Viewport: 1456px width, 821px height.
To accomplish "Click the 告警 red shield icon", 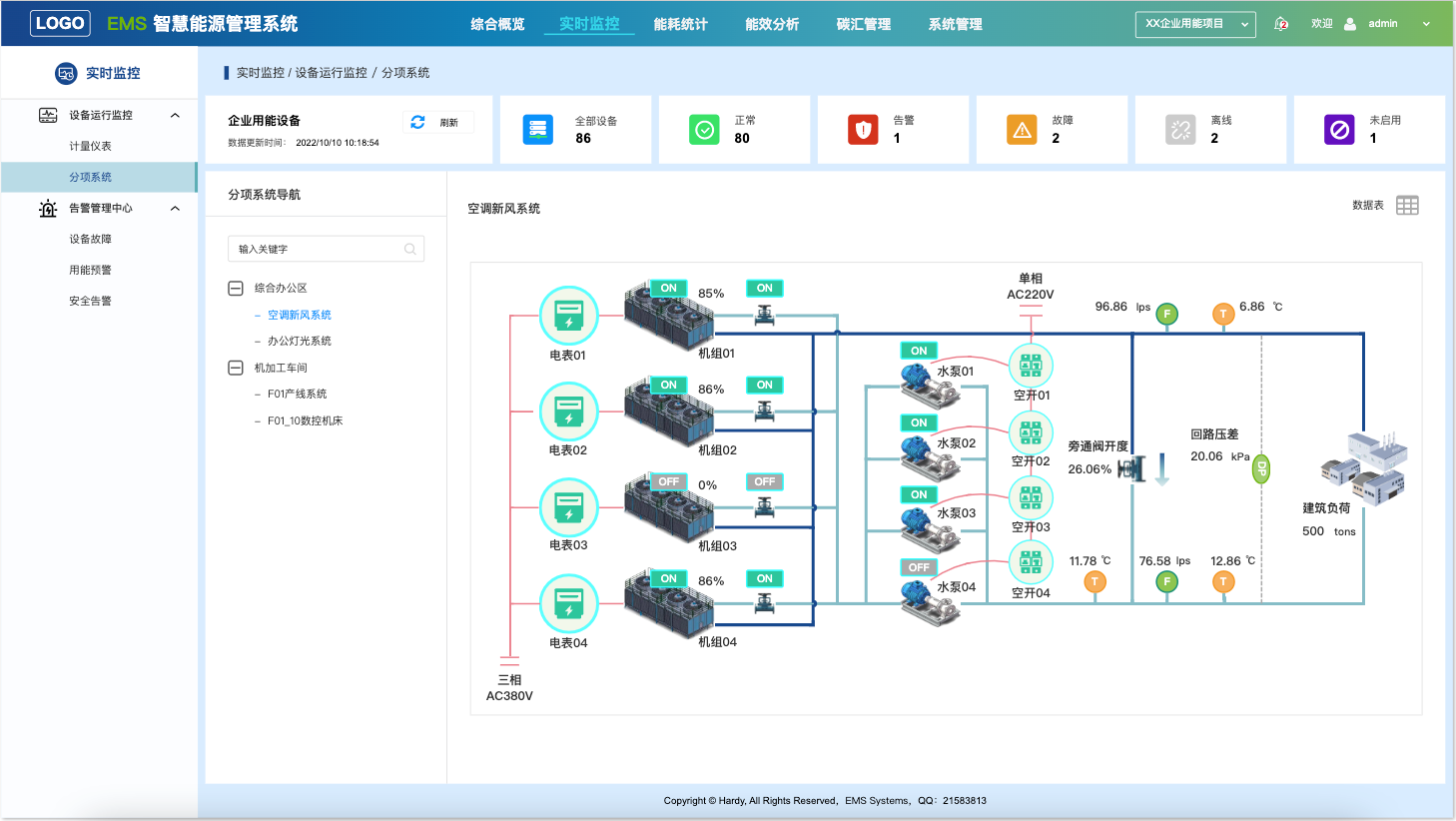I will pos(863,130).
